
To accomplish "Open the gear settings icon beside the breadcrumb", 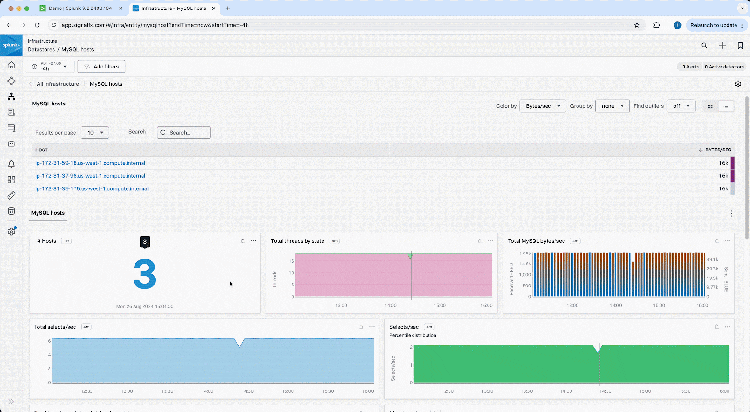I will [x=737, y=85].
